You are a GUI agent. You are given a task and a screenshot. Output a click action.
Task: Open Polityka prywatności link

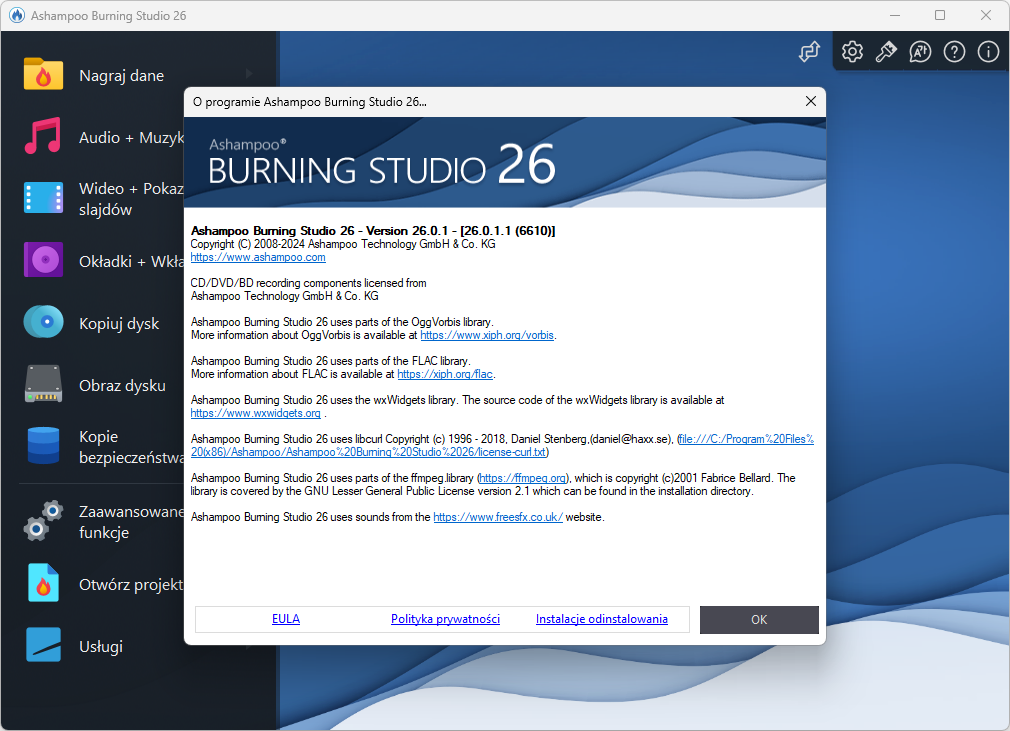(x=445, y=619)
